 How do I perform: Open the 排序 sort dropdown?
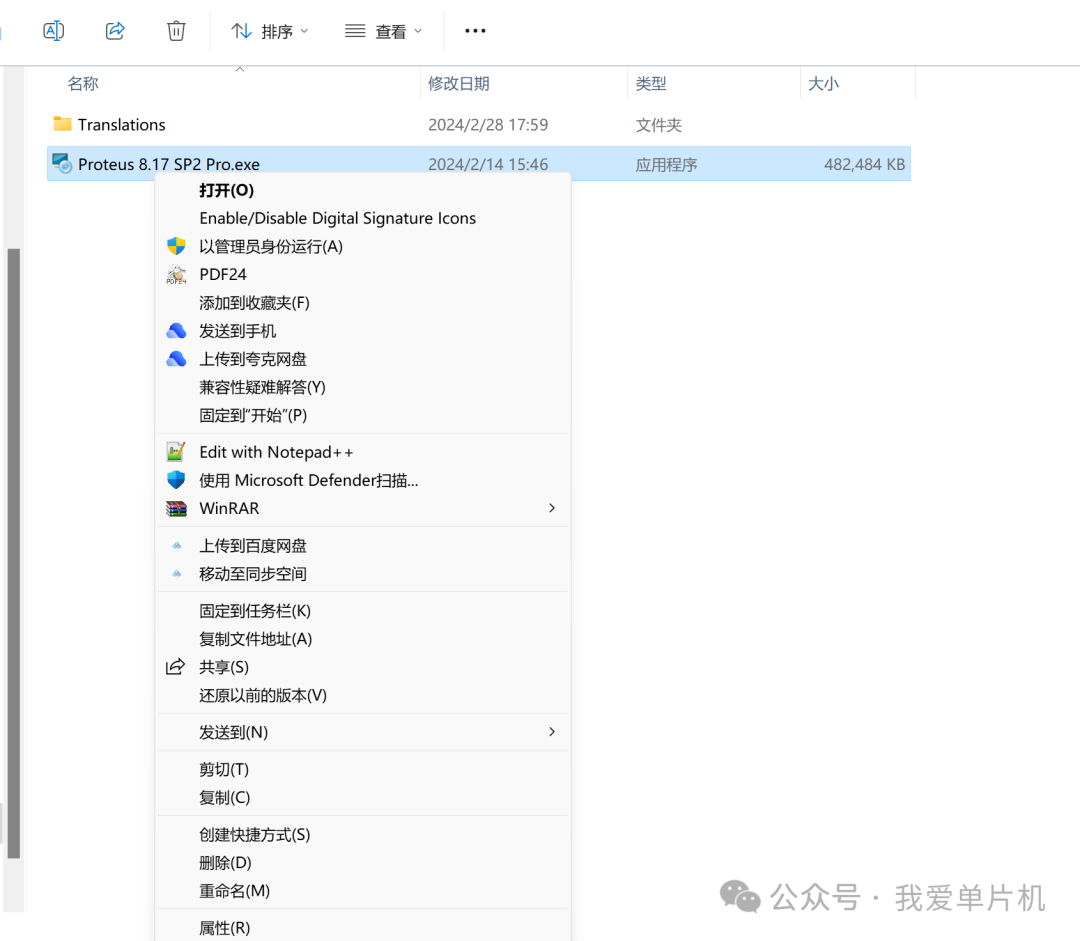[269, 32]
